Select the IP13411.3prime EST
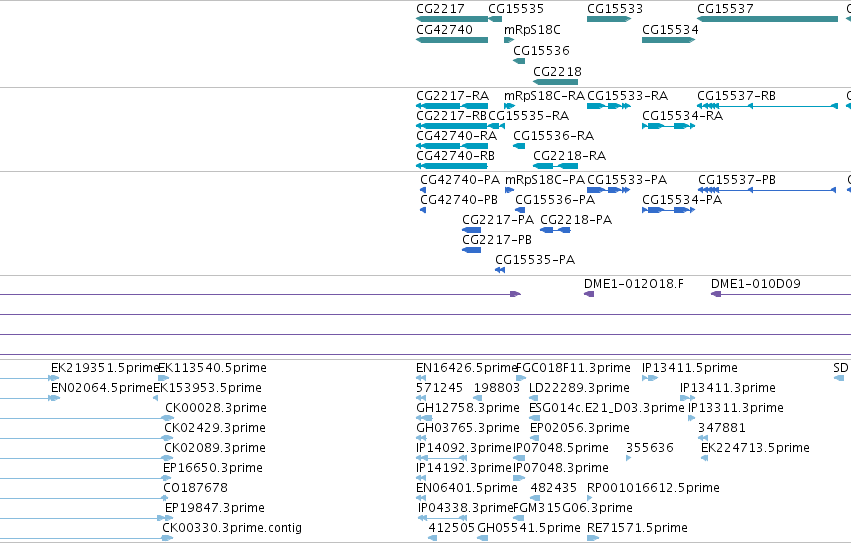851x543 pixels. pos(688,399)
